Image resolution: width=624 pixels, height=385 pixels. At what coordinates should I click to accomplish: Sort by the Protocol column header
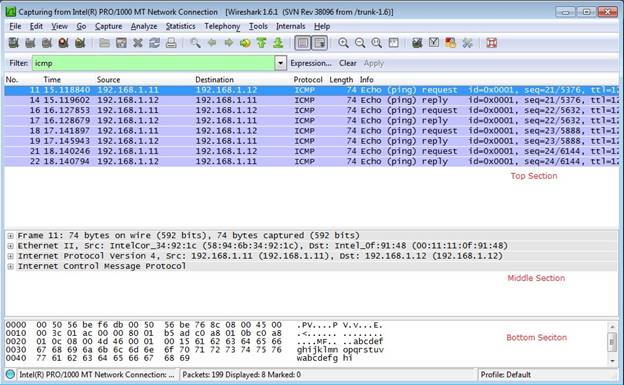pos(308,80)
